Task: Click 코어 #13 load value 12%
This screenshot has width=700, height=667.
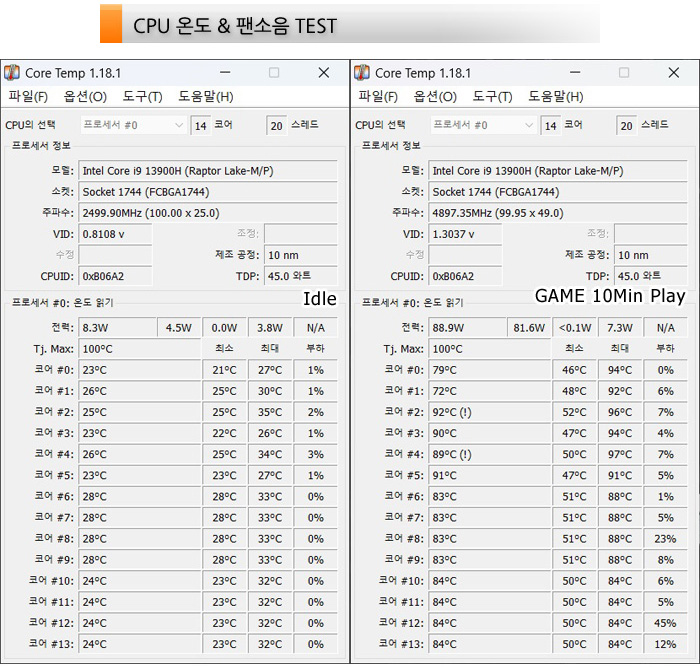Action: (665, 644)
